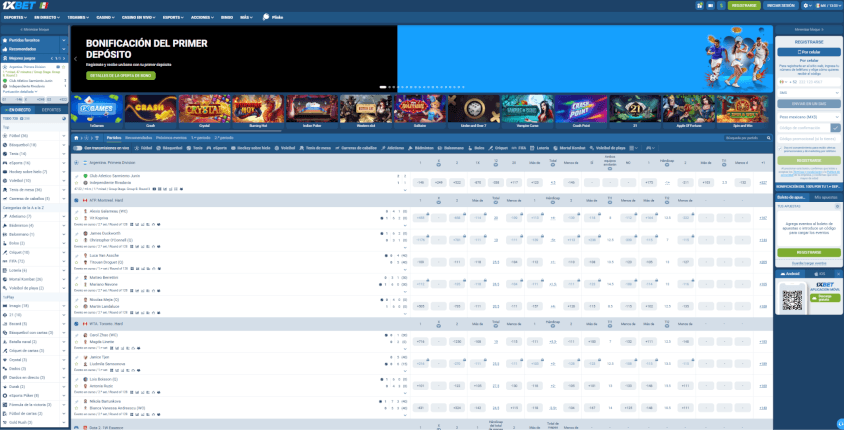
Task: Confirm code checkmark next to confirmation field
Action: click(836, 128)
